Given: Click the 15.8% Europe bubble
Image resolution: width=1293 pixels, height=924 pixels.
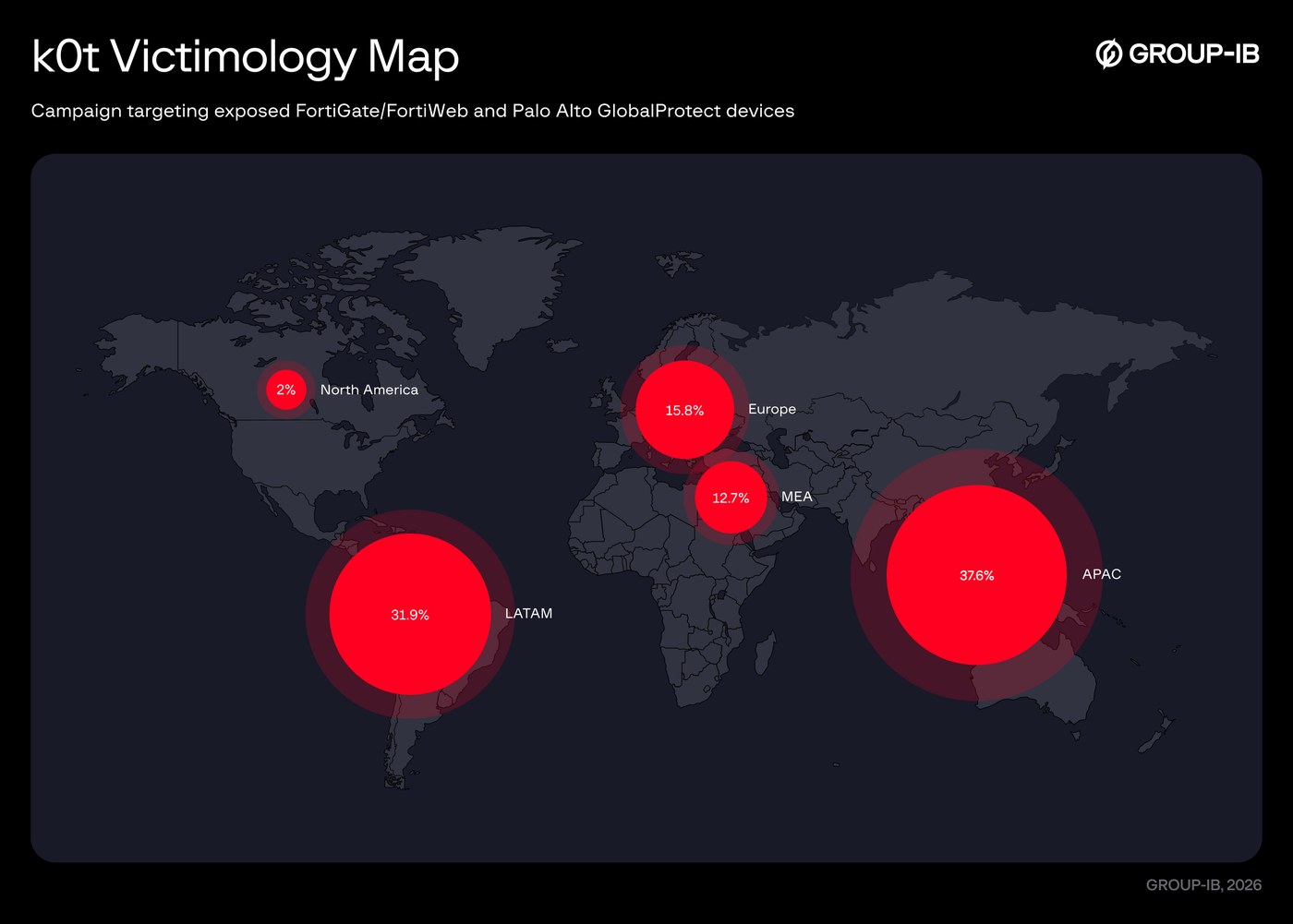Looking at the screenshot, I should (684, 410).
